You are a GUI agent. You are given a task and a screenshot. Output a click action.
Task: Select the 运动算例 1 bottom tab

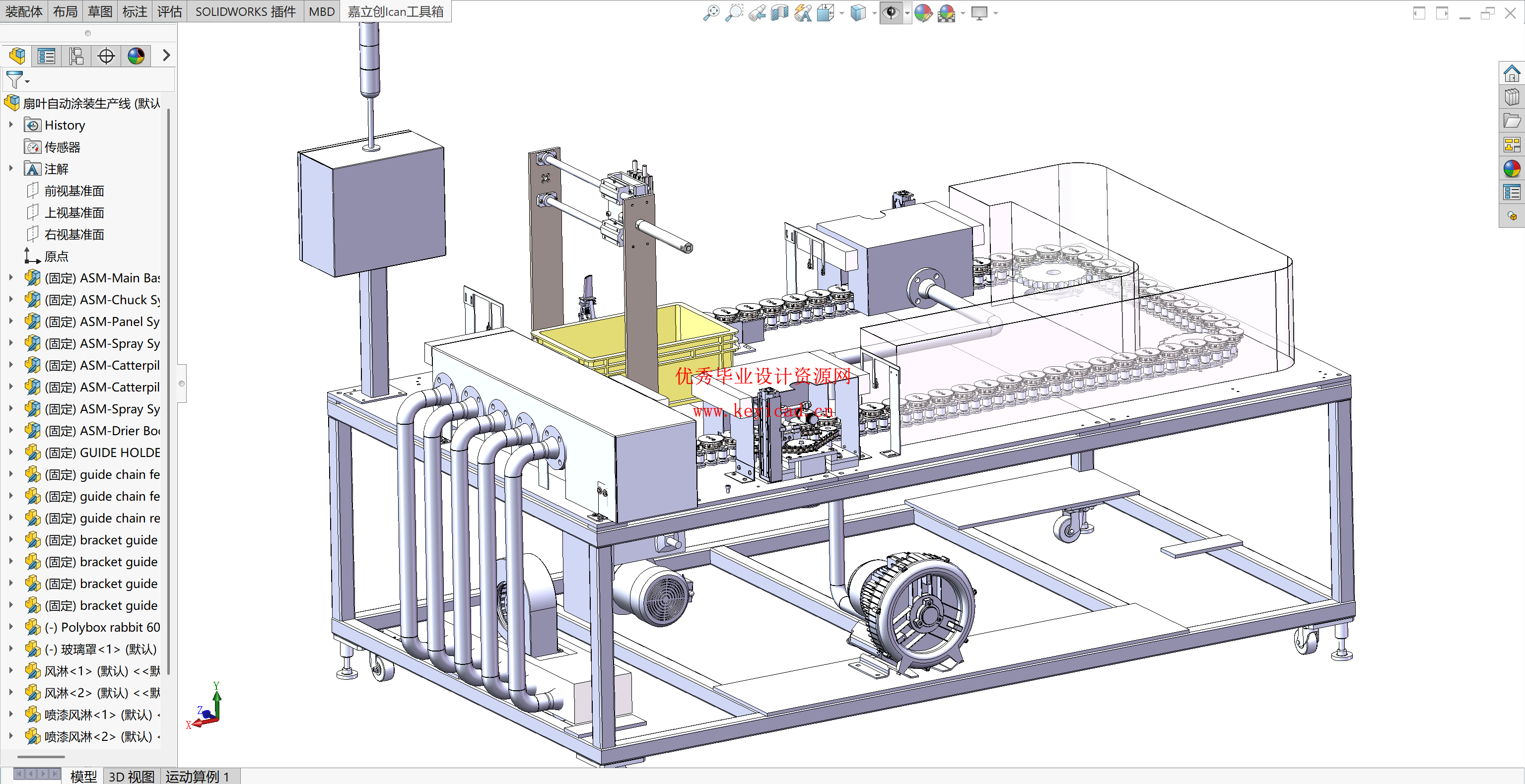(x=198, y=776)
